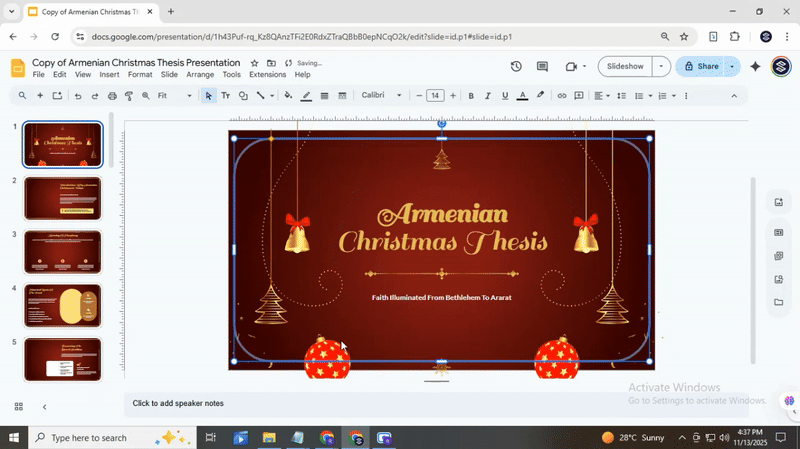
Task: Click the Print icon in toolbar
Action: pyautogui.click(x=111, y=96)
